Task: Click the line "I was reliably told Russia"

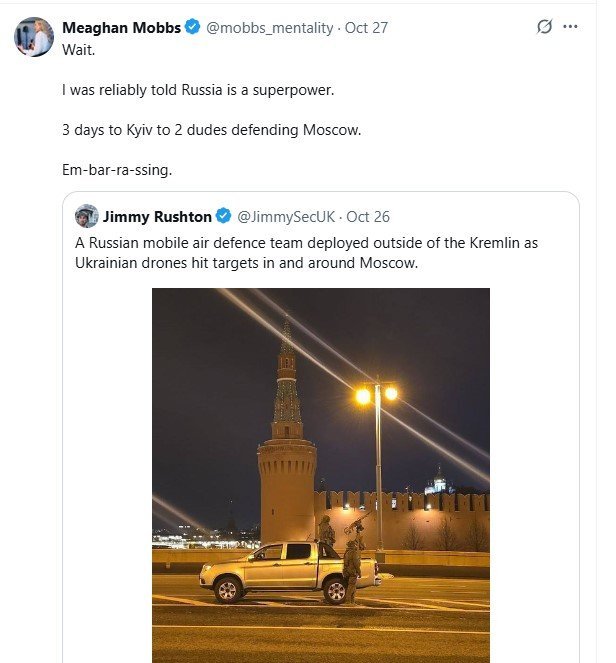Action: (197, 90)
